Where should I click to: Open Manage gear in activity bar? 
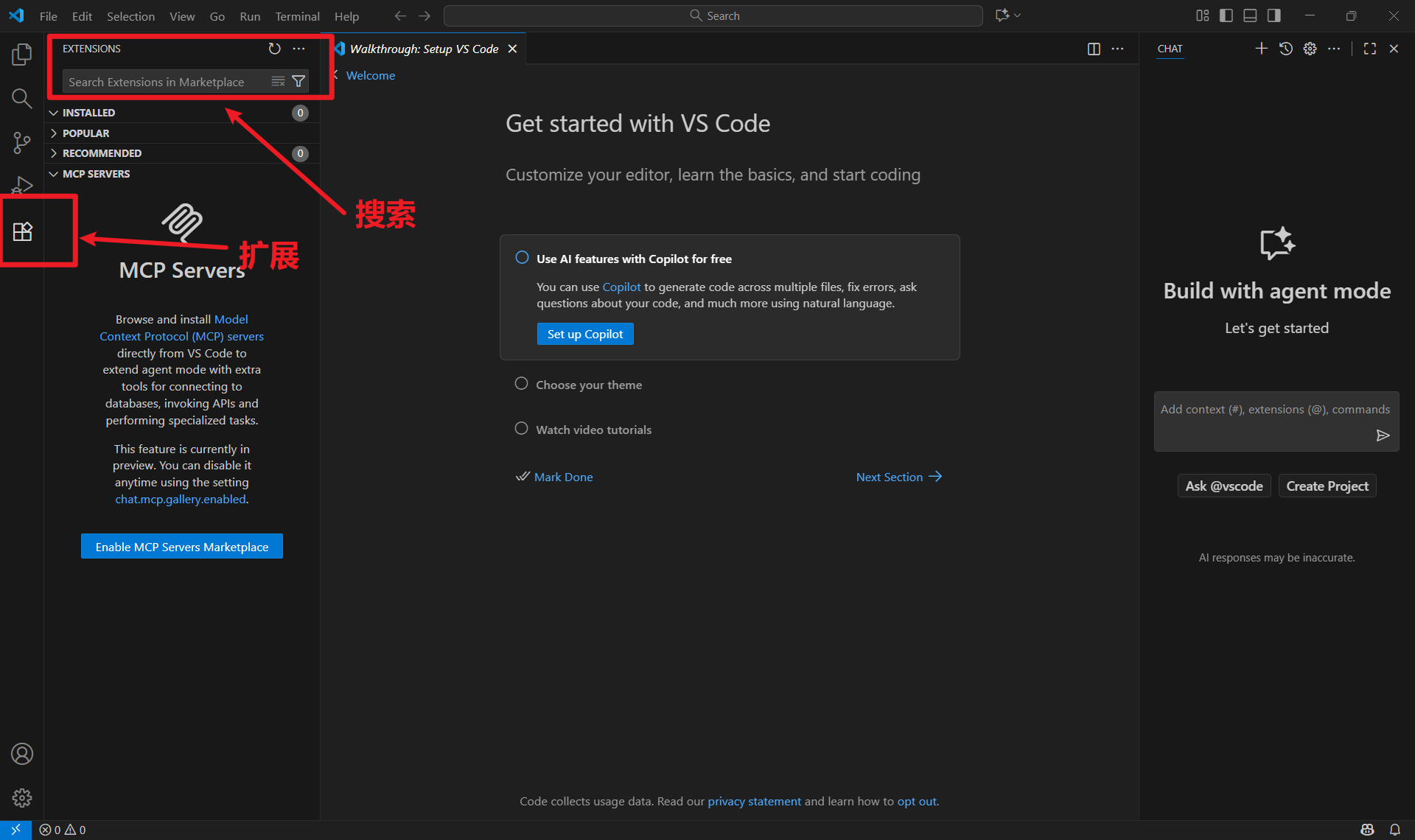click(22, 797)
